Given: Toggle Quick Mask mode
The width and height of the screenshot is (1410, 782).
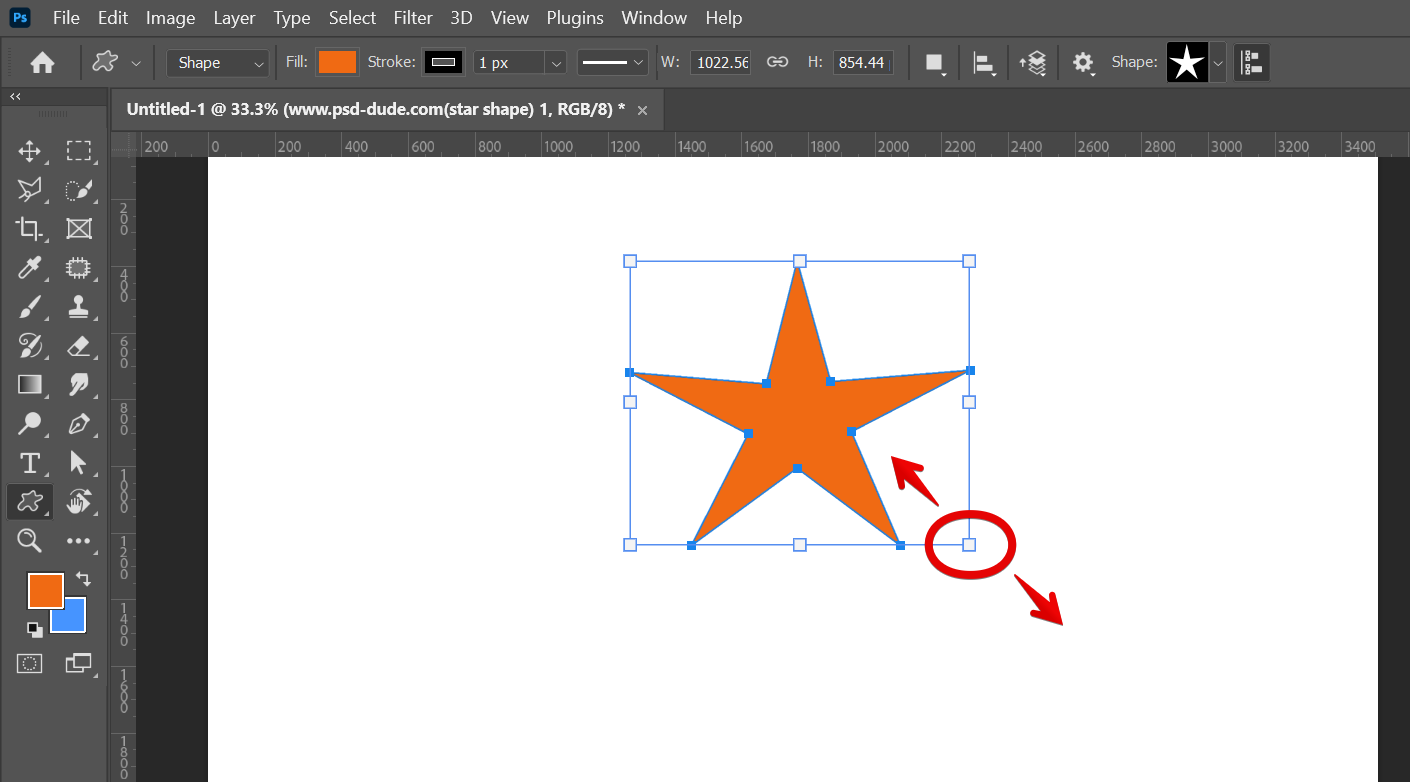Looking at the screenshot, I should coord(30,663).
